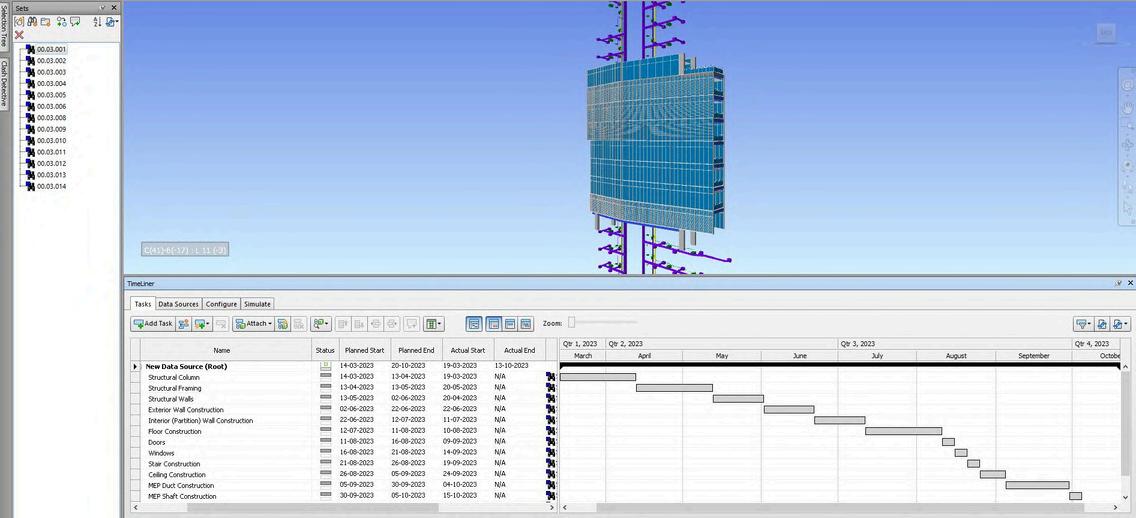This screenshot has width=1136, height=518.
Task: Open the Export schedule dropdown at far right
Action: coord(1121,324)
